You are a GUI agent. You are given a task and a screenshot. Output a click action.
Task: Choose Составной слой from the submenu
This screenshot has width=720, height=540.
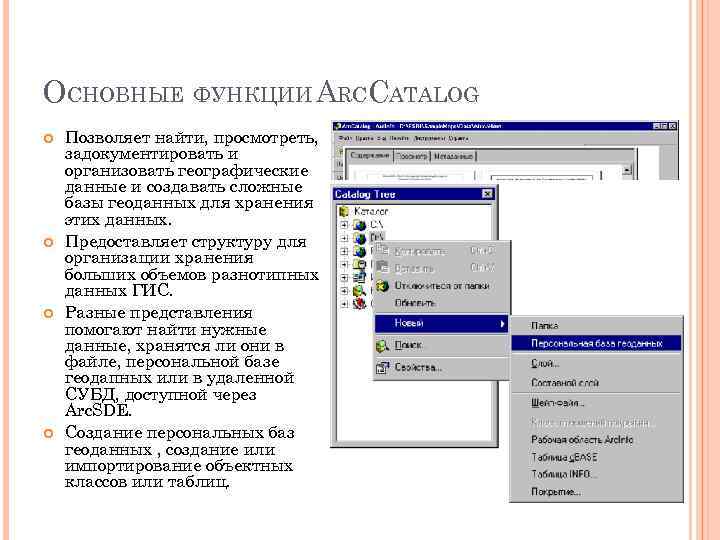point(596,383)
